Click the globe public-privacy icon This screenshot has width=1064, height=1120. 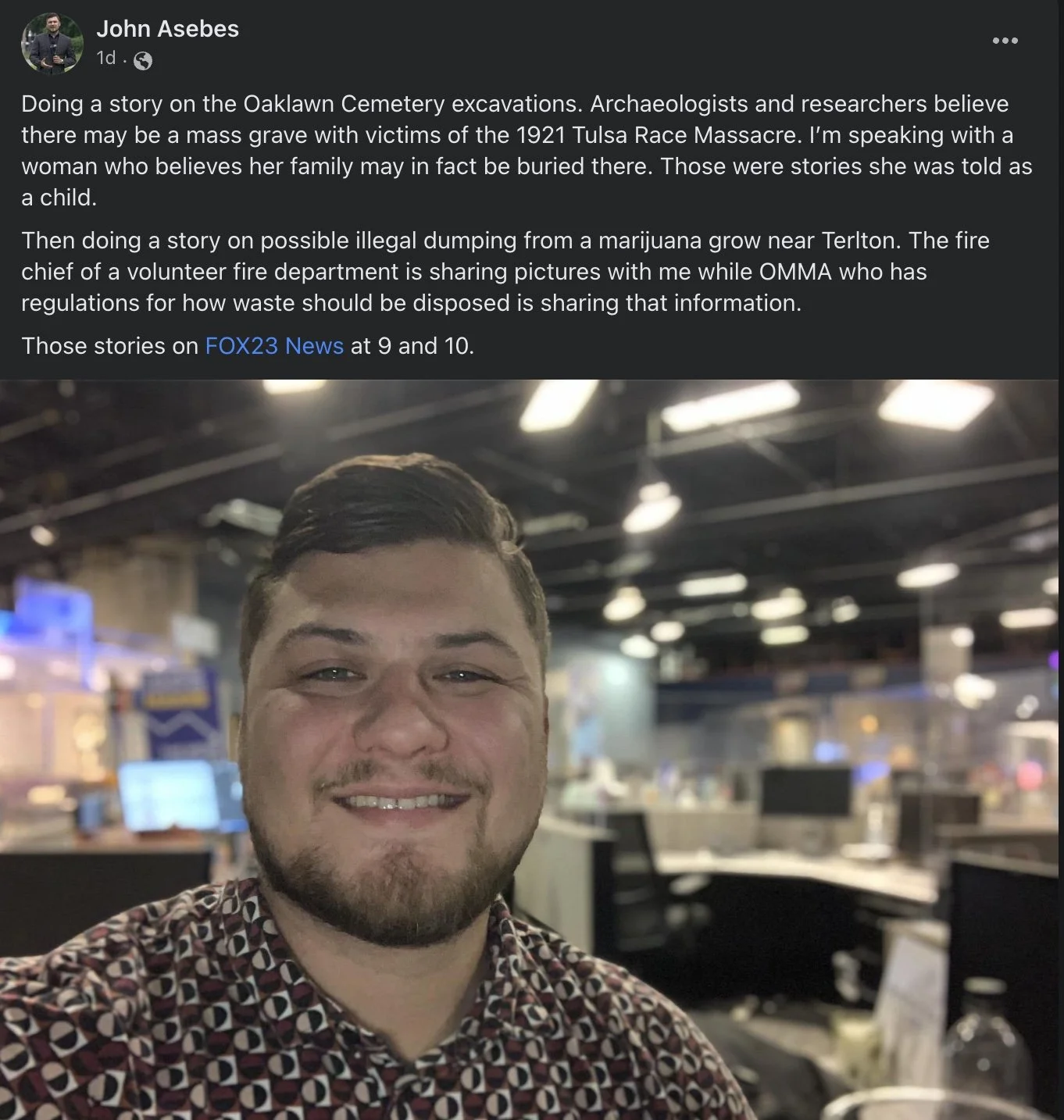pyautogui.click(x=143, y=60)
